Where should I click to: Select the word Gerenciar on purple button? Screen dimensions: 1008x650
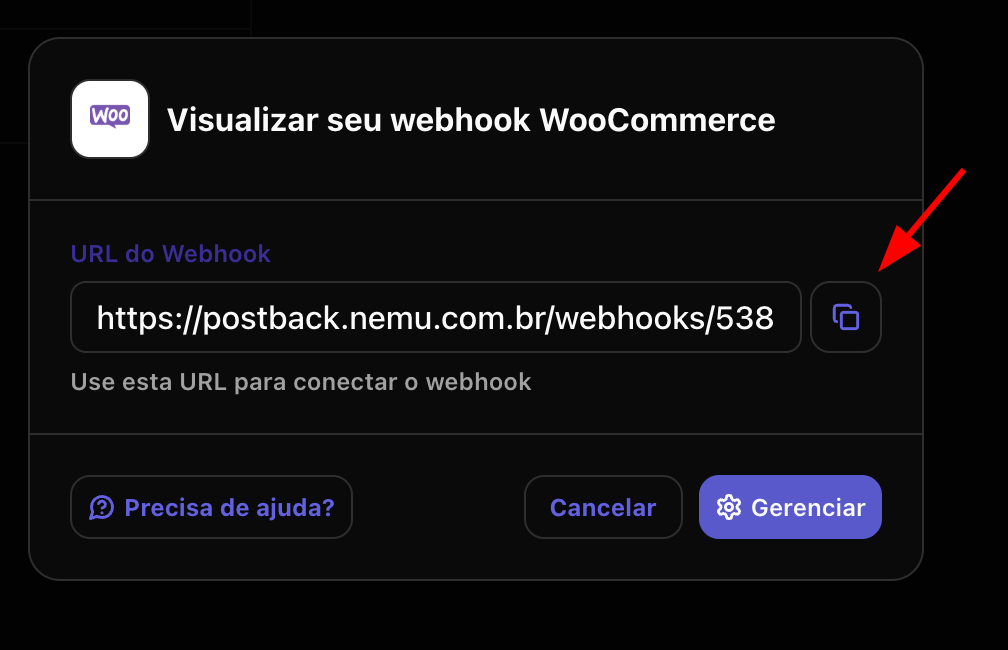(x=808, y=507)
